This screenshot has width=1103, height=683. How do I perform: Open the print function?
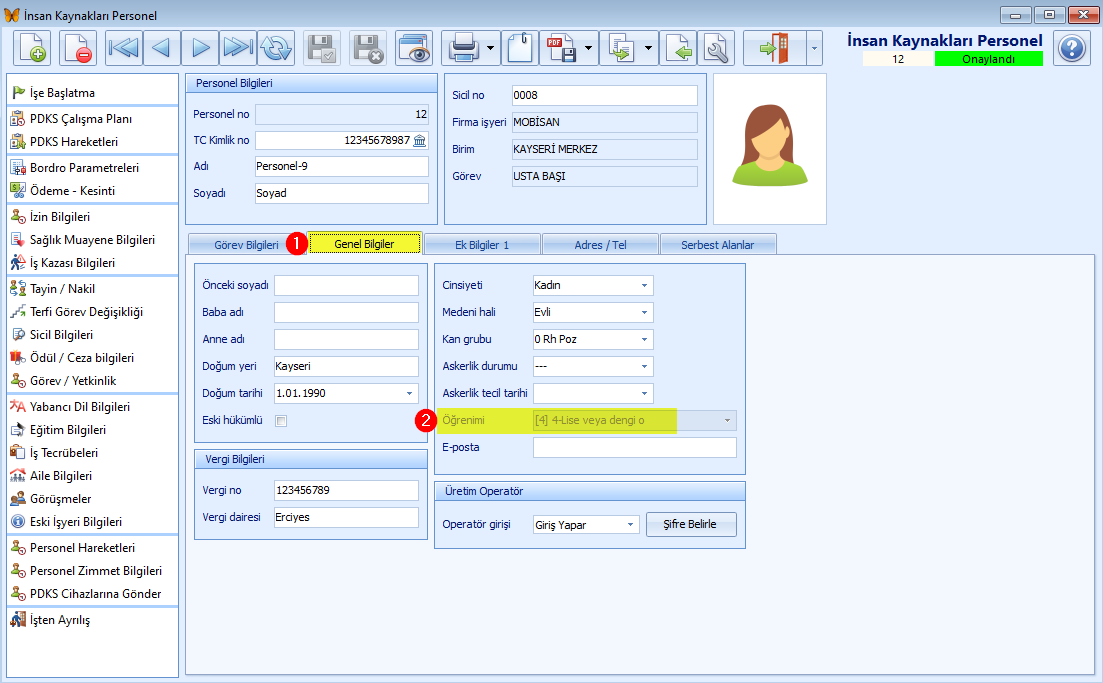point(464,47)
